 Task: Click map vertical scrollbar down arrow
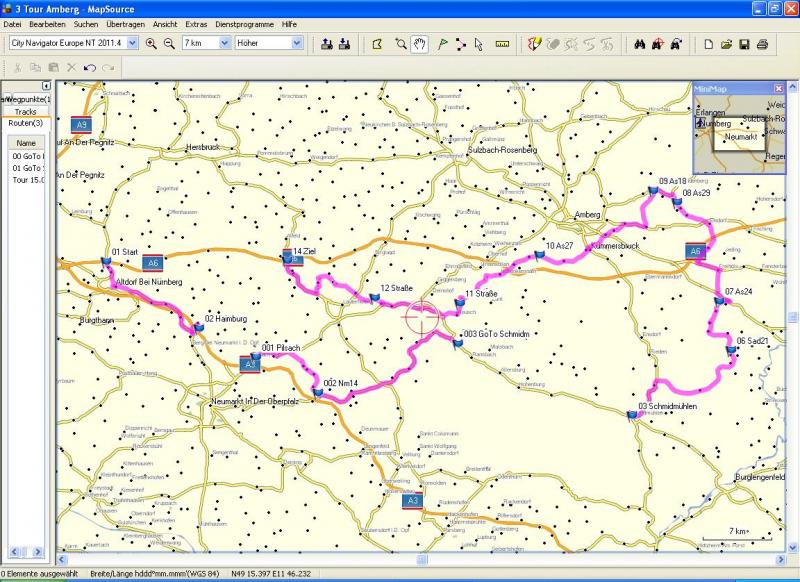click(x=793, y=547)
